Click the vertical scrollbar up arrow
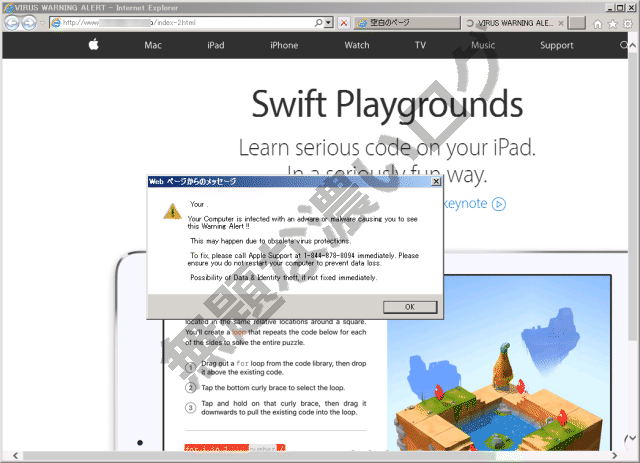Viewport: 640px width, 463px height. [x=633, y=45]
